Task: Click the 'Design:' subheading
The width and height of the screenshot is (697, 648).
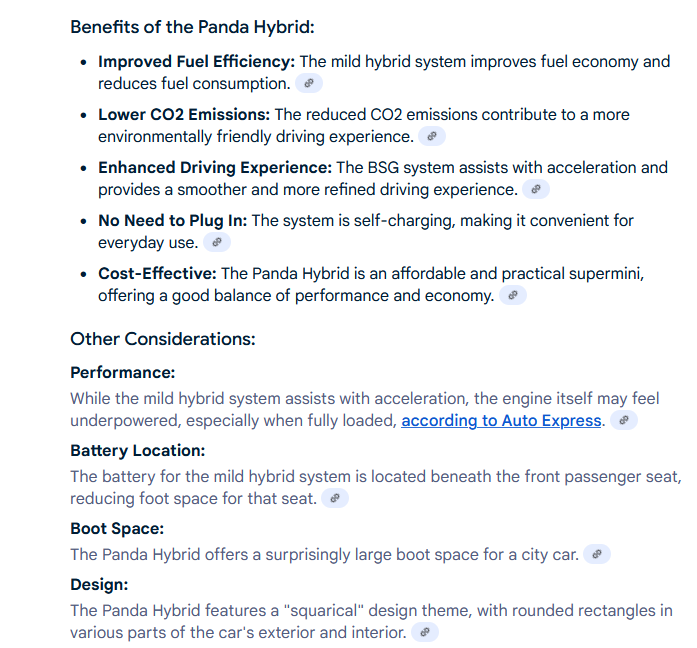Action: coord(99,584)
